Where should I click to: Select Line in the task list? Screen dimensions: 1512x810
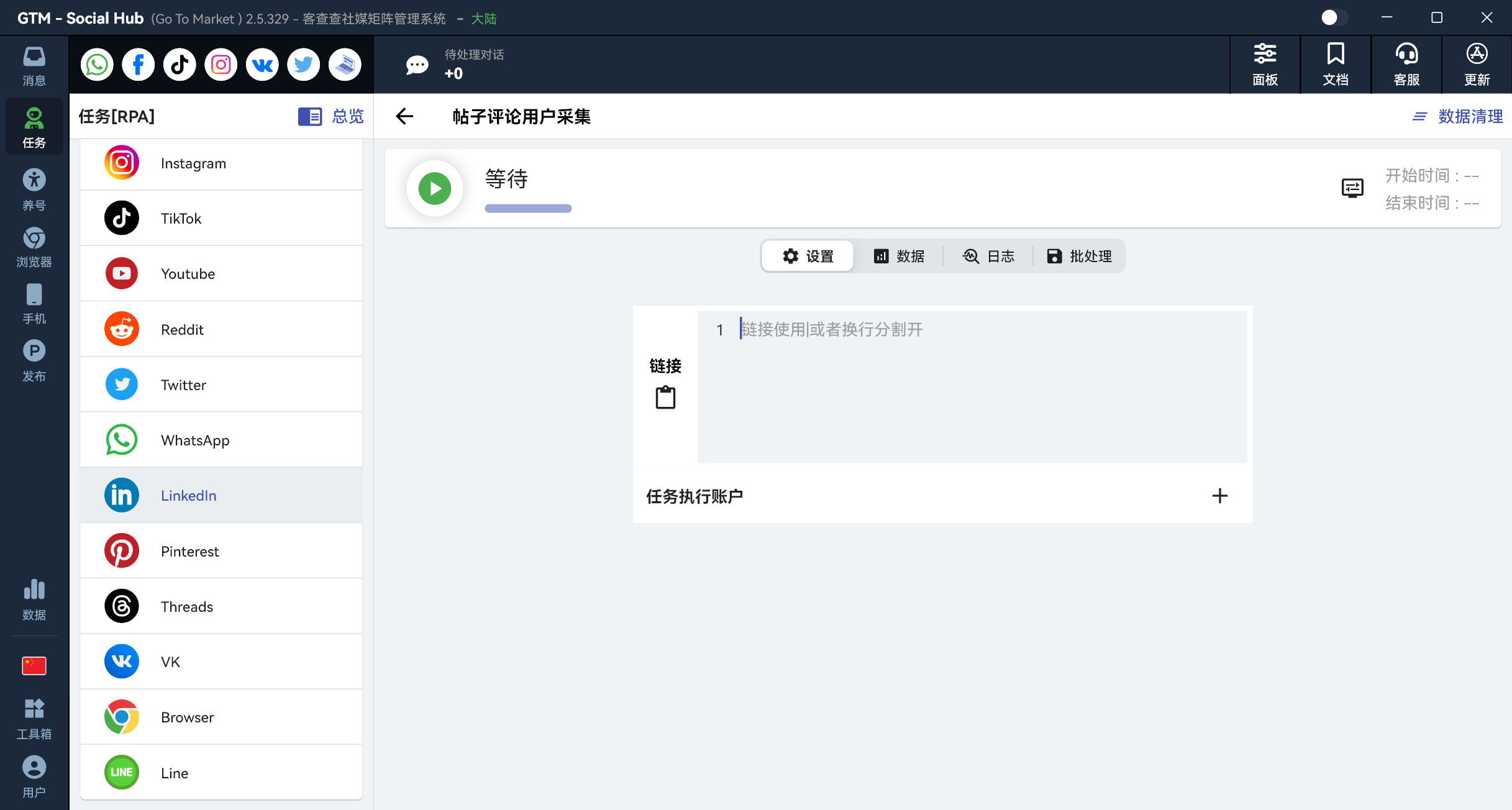pos(221,773)
